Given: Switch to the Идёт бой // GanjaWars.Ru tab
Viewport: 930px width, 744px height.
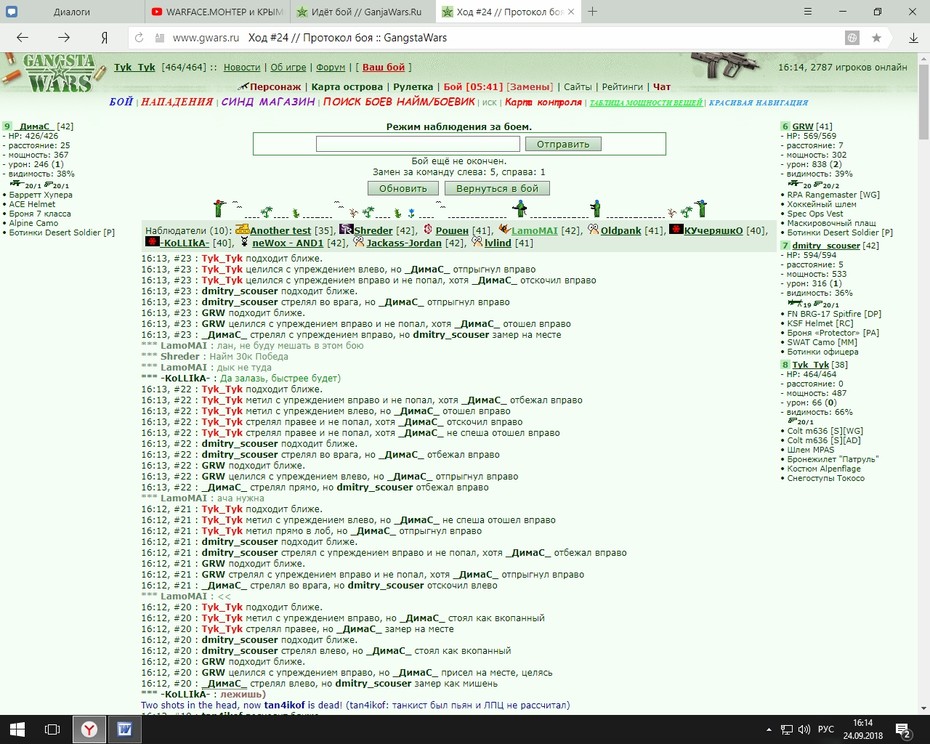Looking at the screenshot, I should point(363,11).
